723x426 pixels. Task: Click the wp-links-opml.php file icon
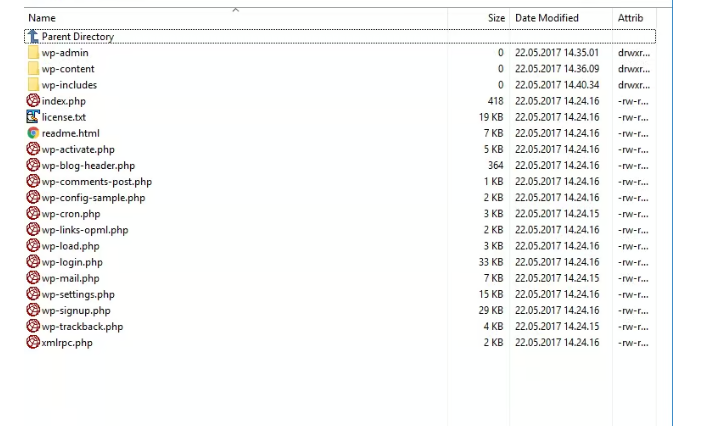(x=33, y=230)
